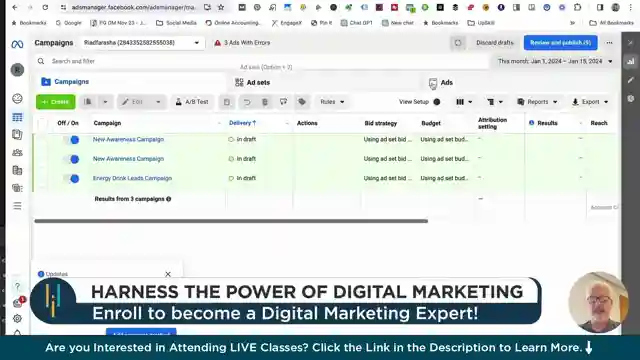The width and height of the screenshot is (640, 360).
Task: Open the Audiences people icon in sidebar
Action: point(17,153)
